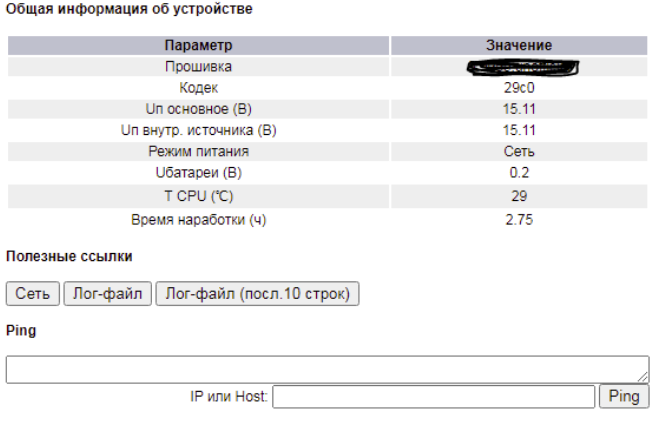
Task: Select the Значение column header
Action: coord(519,45)
